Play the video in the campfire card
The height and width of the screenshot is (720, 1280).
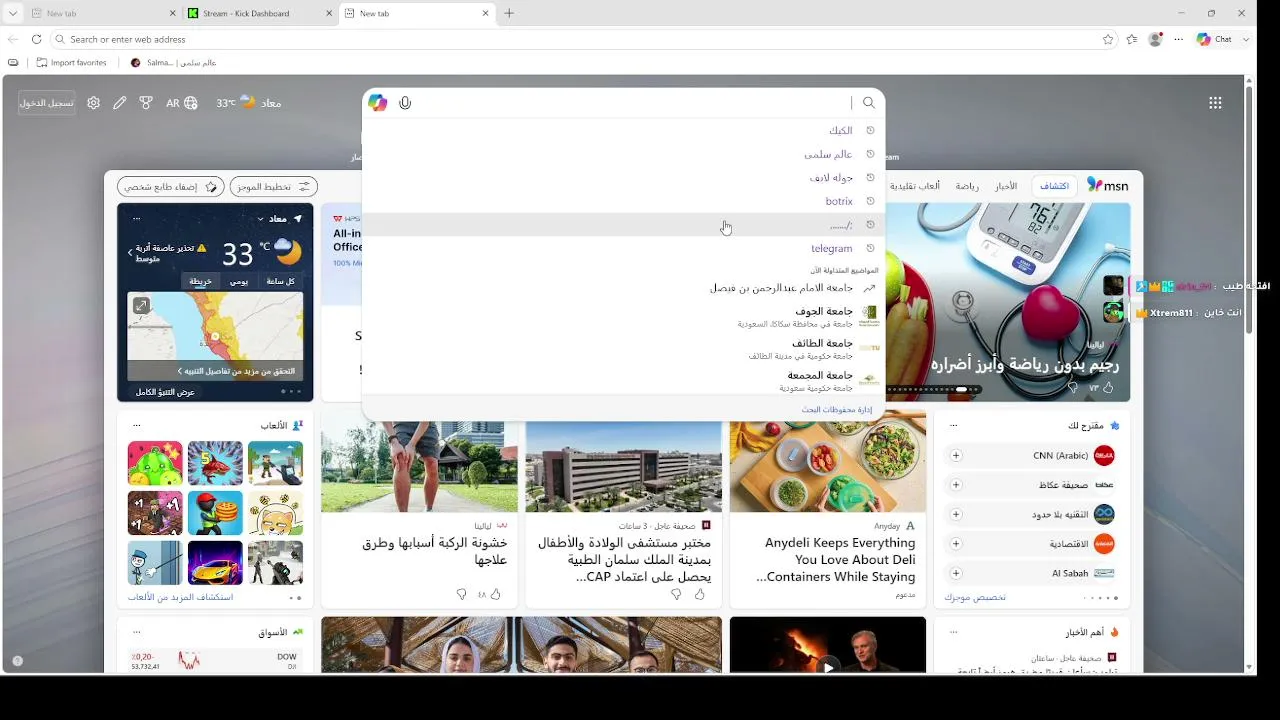click(x=827, y=667)
